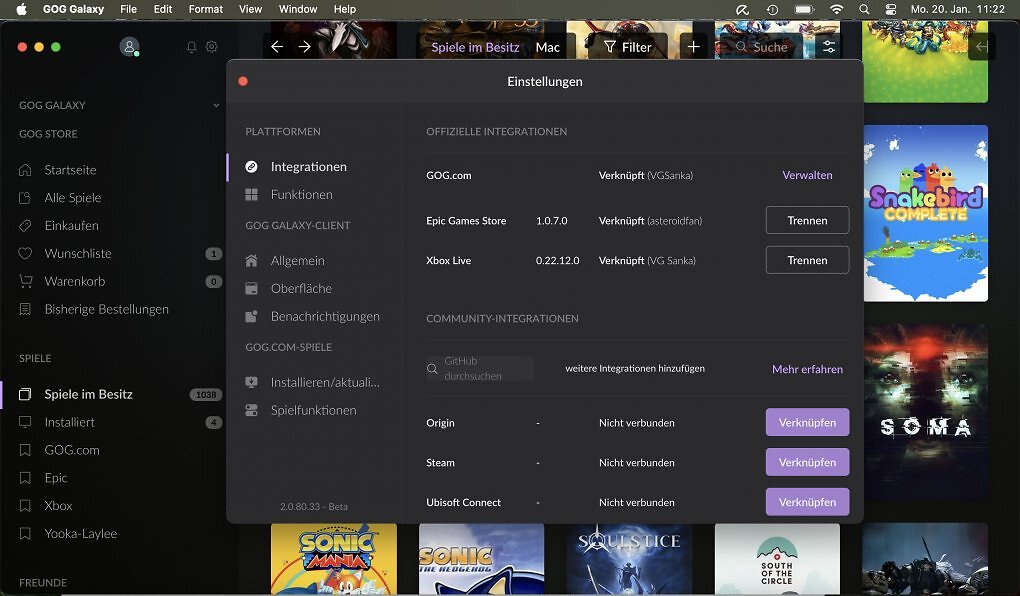Go to Startseite in the sidebar
Screen dimensions: 1020x596
click(x=70, y=170)
